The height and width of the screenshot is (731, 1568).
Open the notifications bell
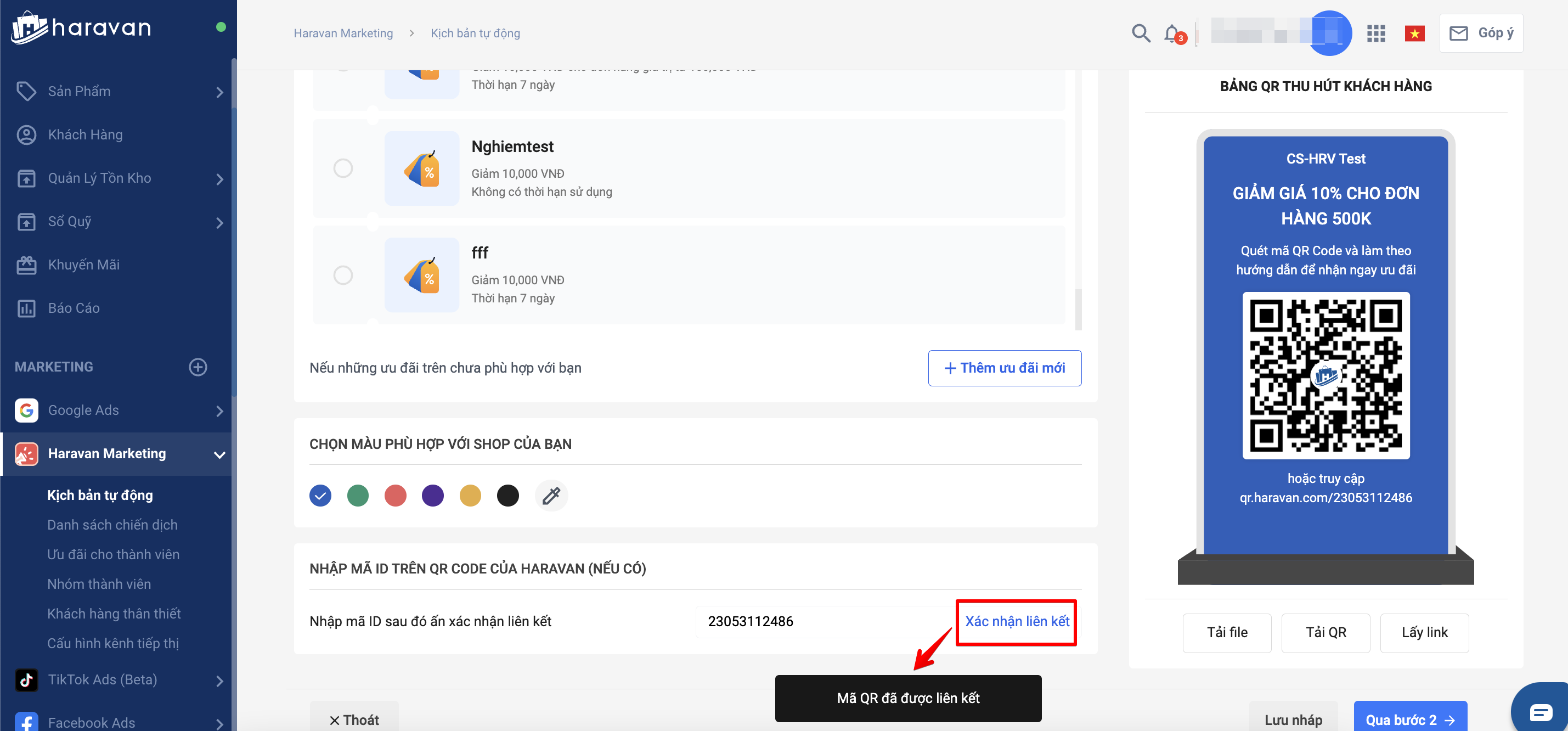[1172, 33]
